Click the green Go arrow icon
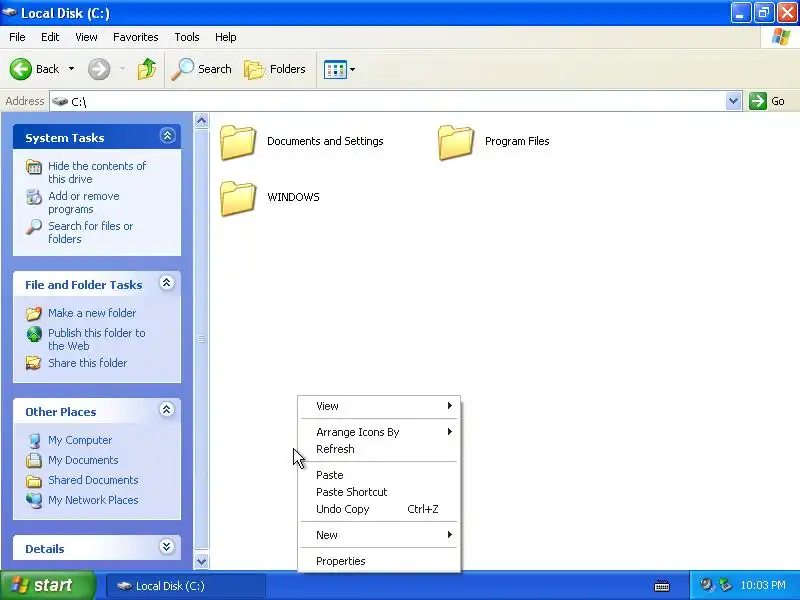This screenshot has height=600, width=800. [758, 101]
